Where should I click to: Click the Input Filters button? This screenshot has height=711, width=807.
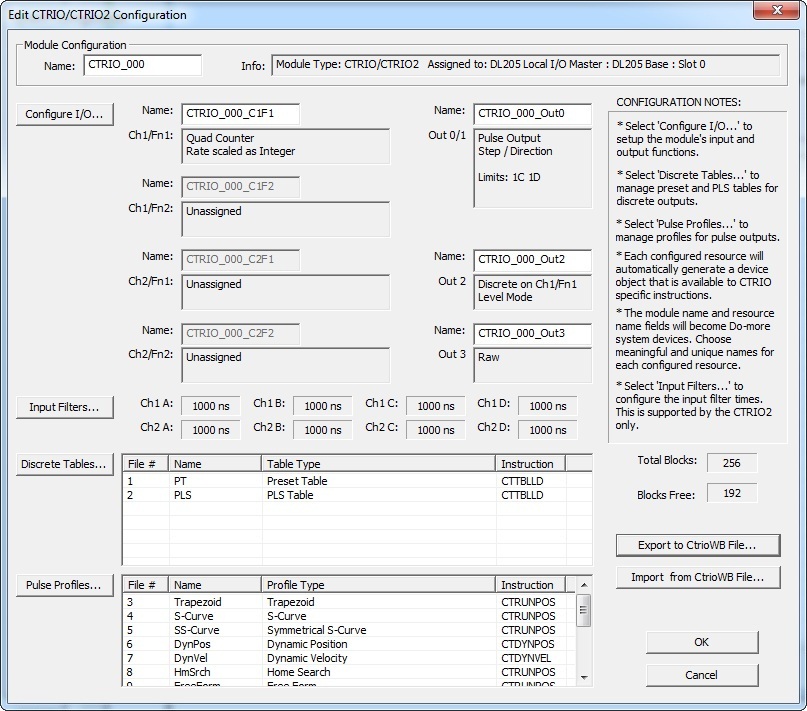(x=64, y=407)
